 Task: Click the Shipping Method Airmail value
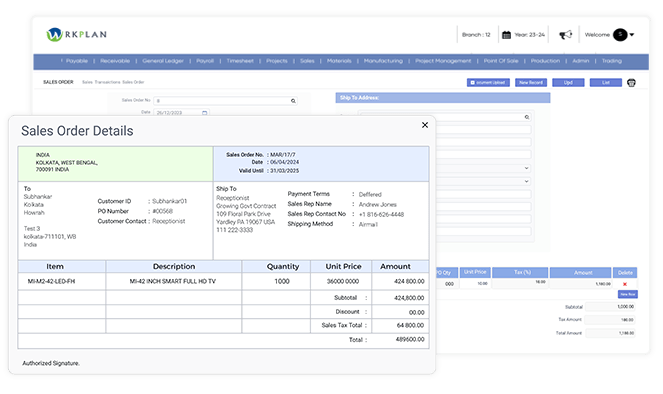[x=368, y=224]
